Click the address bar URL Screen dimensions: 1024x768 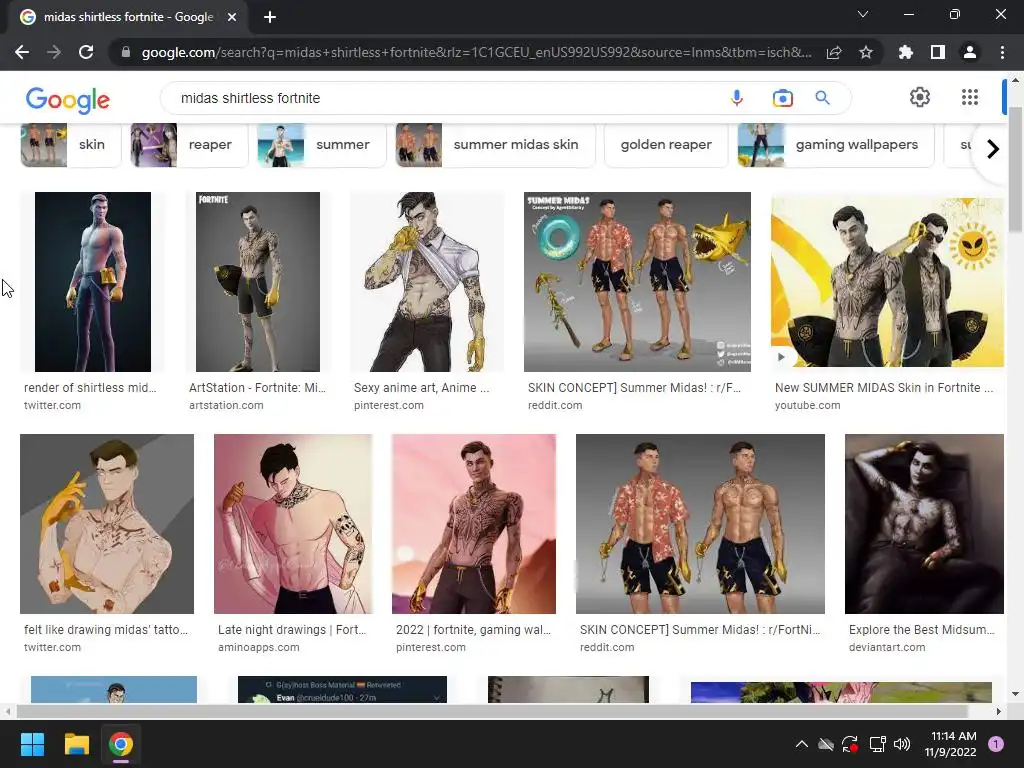(476, 52)
